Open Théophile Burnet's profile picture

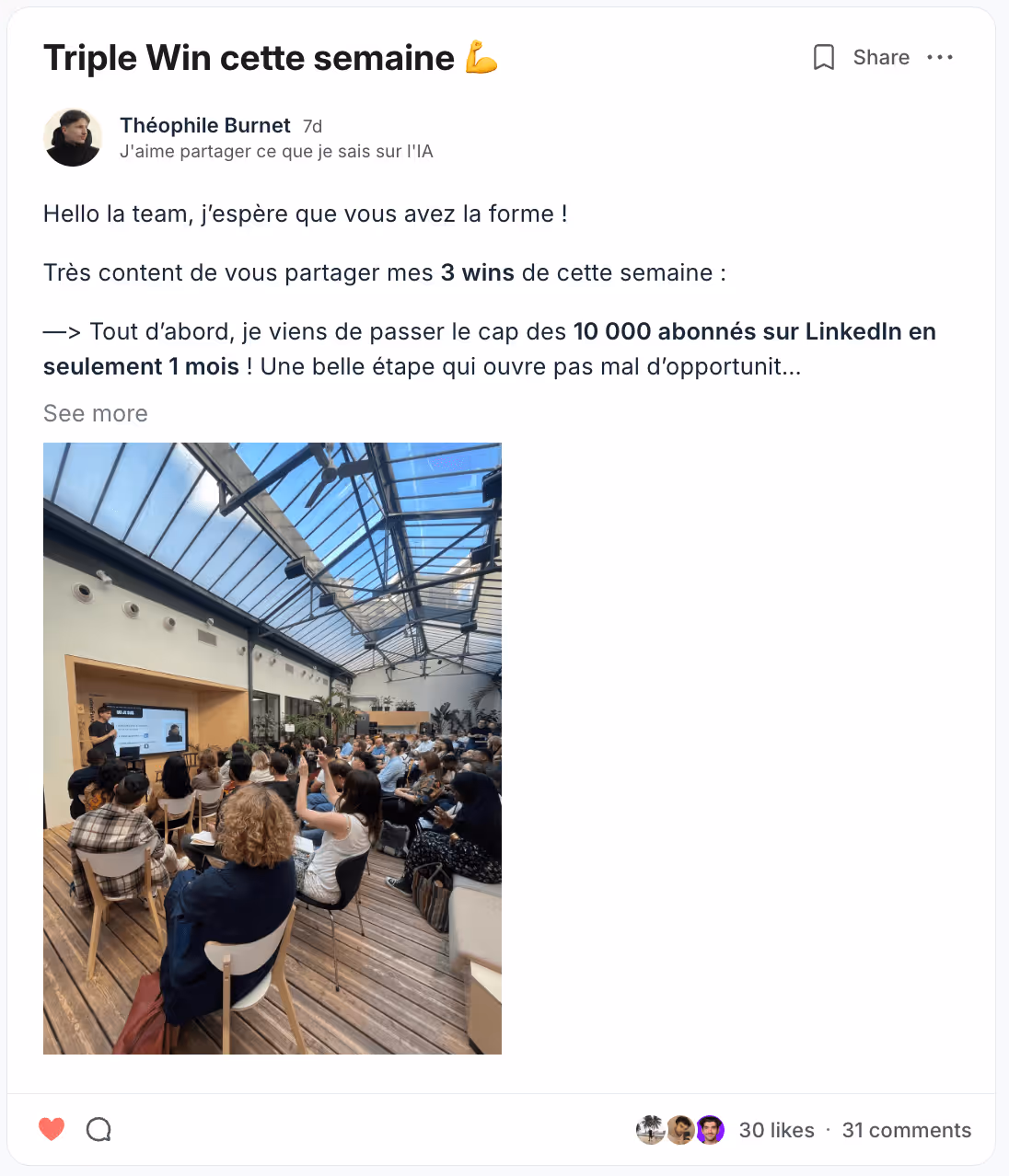[73, 137]
